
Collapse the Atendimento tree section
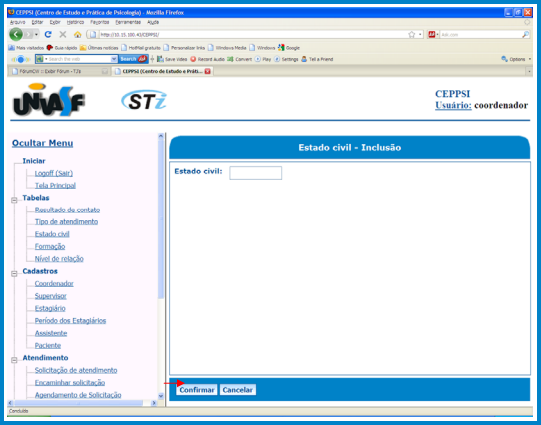[14, 360]
